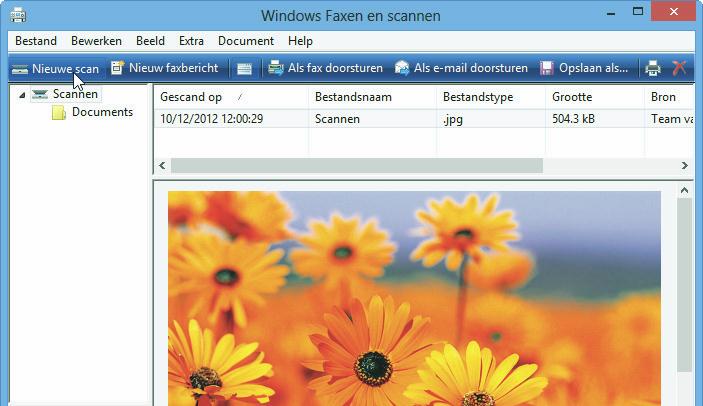Forward scan via Als e-mail doorsturen
This screenshot has height=406, width=703.
tap(402, 68)
